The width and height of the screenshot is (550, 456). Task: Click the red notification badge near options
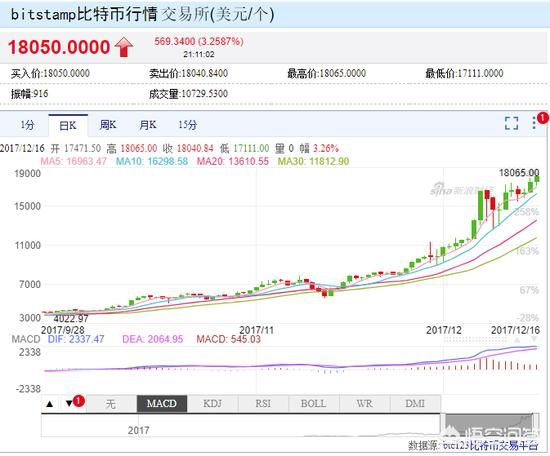pyautogui.click(x=542, y=118)
